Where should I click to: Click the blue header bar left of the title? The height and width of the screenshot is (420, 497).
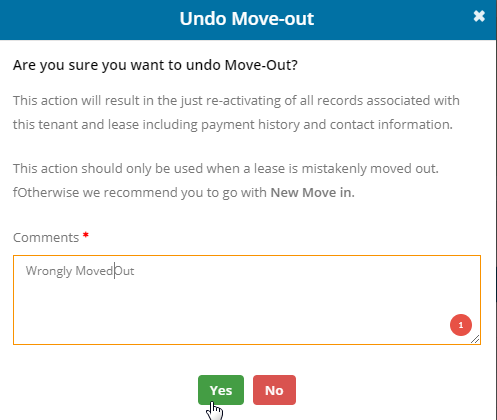coord(87,19)
